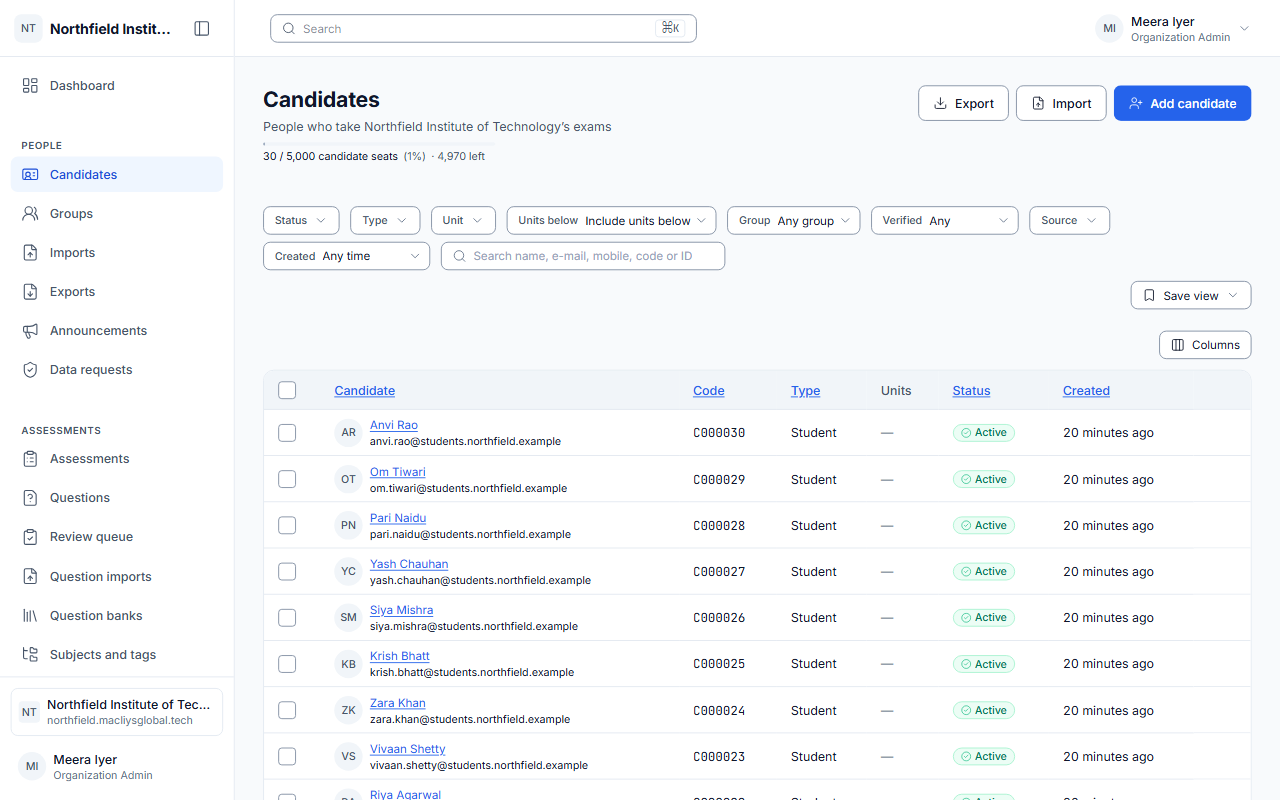This screenshot has height=800, width=1280.
Task: Click the magnifier icon in top search
Action: (290, 29)
